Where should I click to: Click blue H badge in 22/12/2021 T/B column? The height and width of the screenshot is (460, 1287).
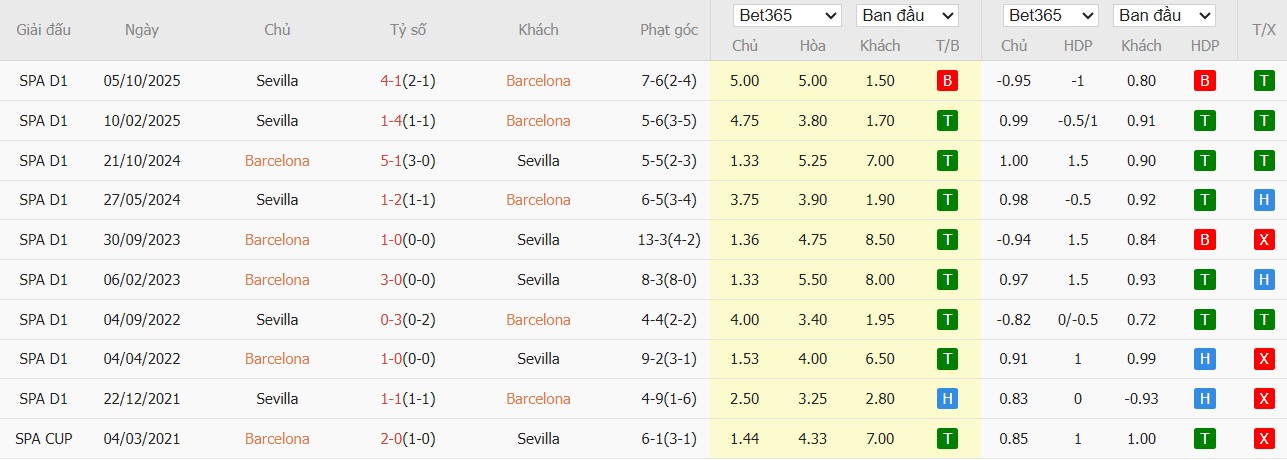(947, 399)
